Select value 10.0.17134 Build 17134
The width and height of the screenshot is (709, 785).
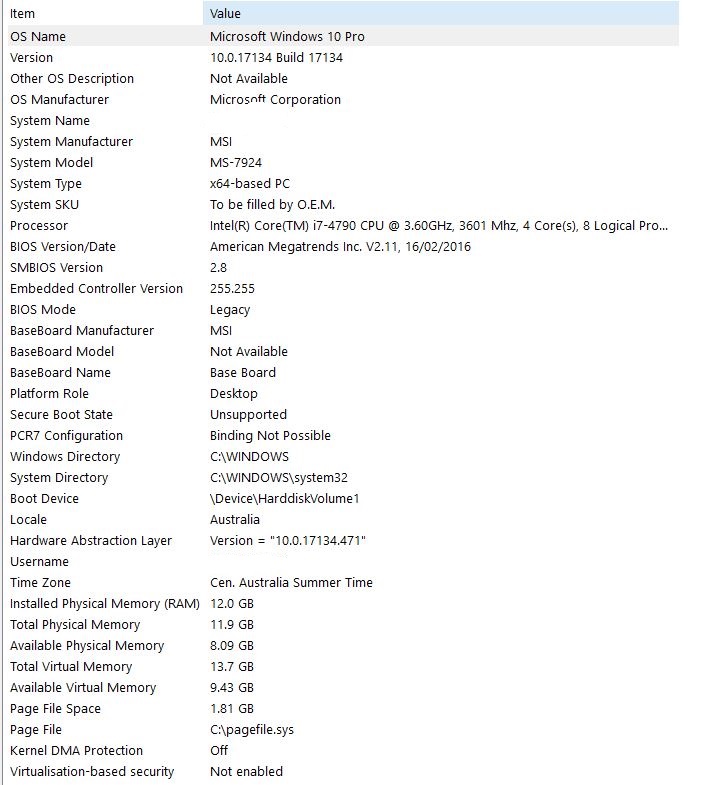coord(276,58)
